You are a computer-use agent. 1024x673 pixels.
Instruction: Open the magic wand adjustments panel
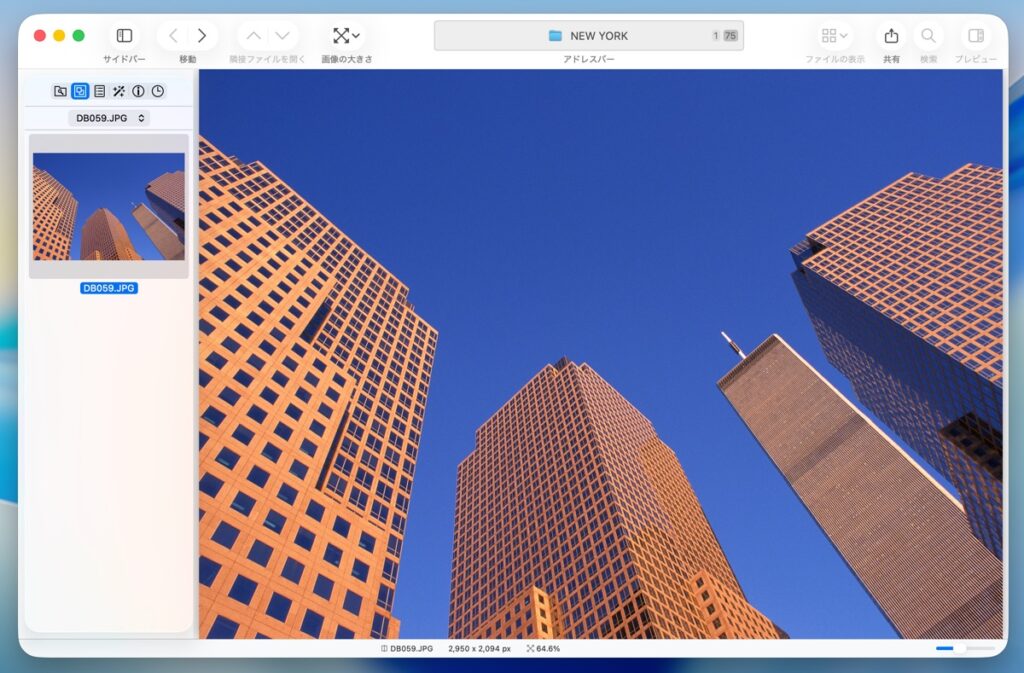[x=119, y=91]
